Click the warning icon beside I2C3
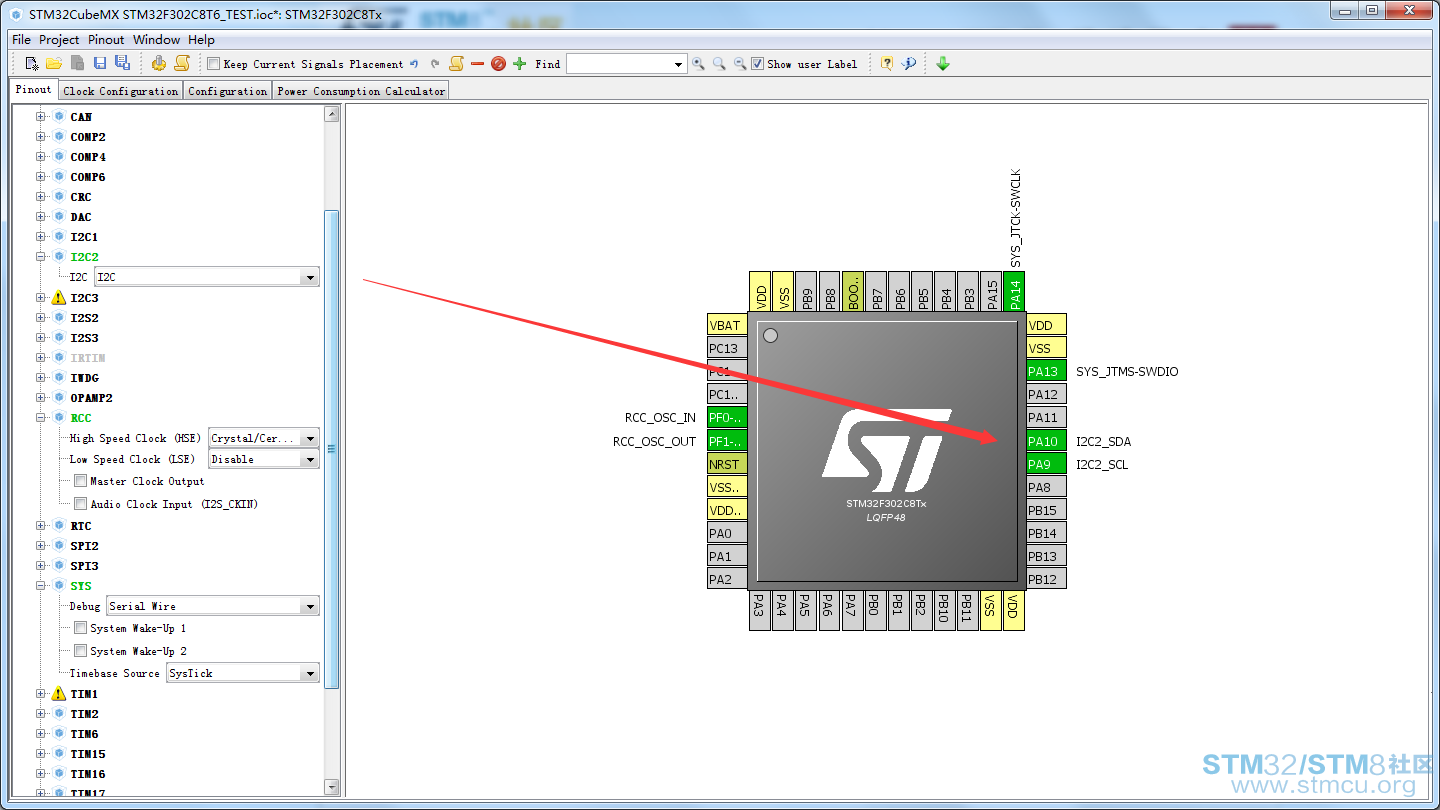This screenshot has width=1440, height=810. point(59,297)
